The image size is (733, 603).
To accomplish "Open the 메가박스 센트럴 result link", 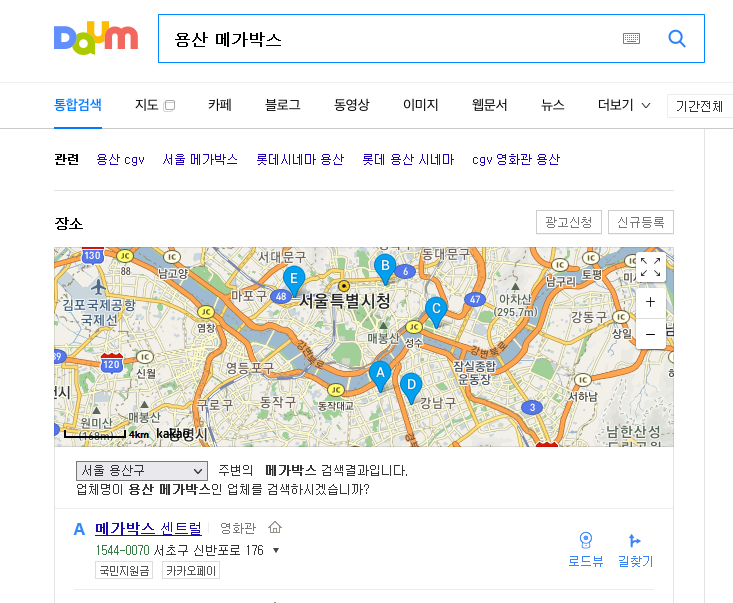I will tap(148, 528).
